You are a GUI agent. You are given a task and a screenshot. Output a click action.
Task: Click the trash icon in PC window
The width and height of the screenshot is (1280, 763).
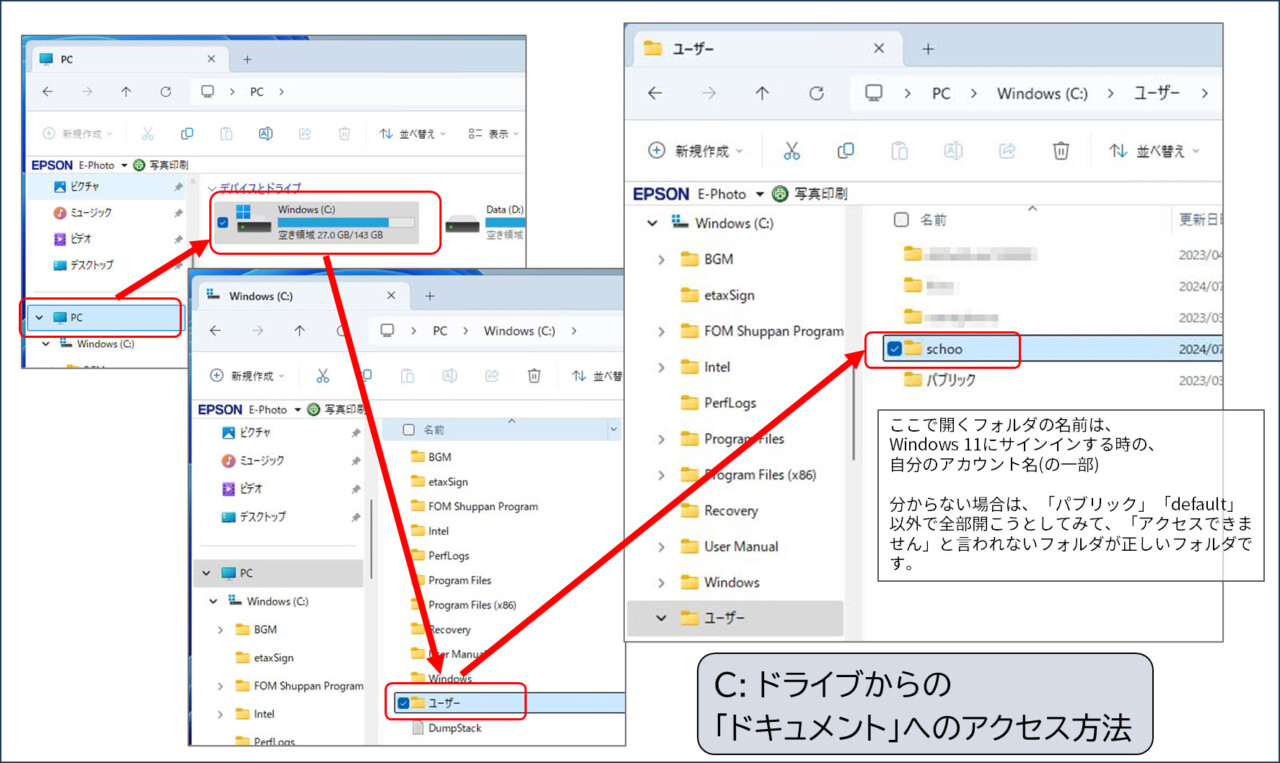coord(344,133)
